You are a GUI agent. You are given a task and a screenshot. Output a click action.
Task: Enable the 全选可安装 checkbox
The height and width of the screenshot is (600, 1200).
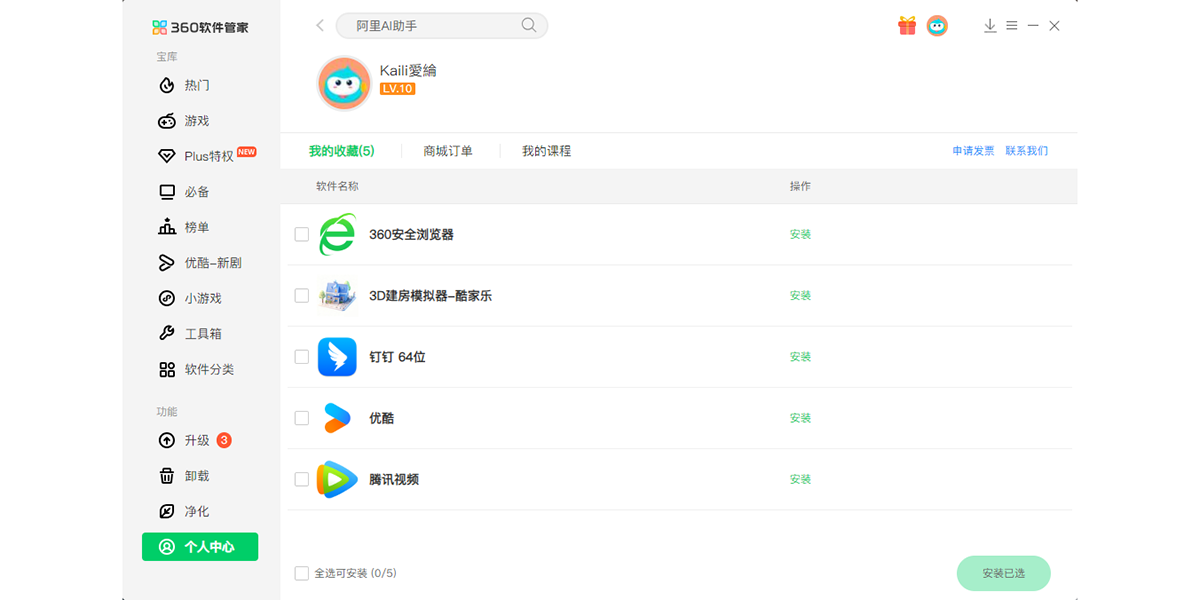click(x=302, y=573)
